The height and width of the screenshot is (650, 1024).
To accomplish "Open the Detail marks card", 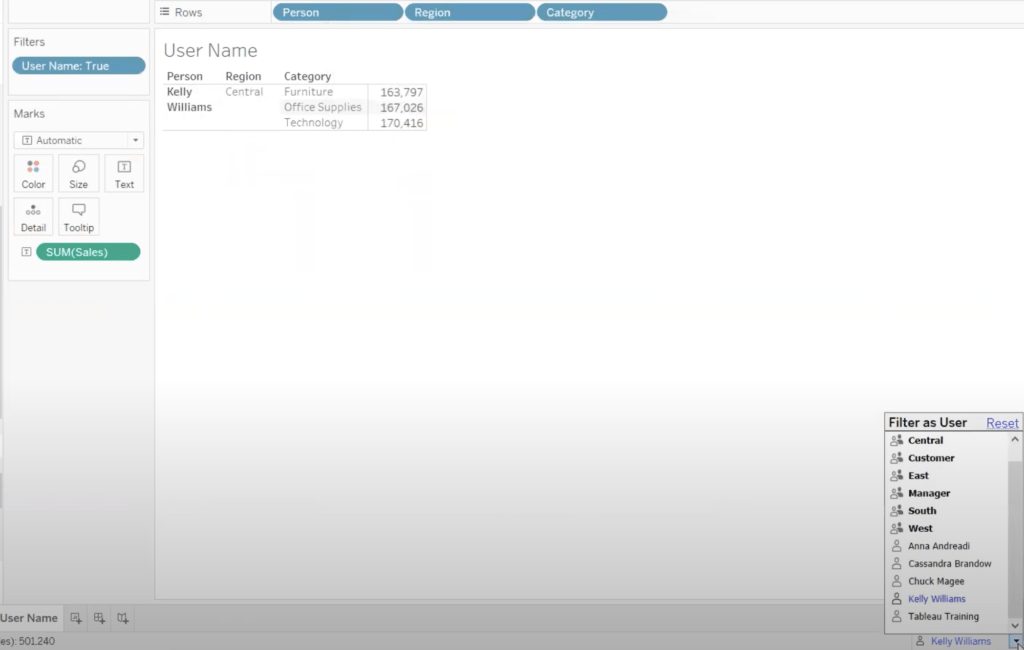I will click(34, 216).
